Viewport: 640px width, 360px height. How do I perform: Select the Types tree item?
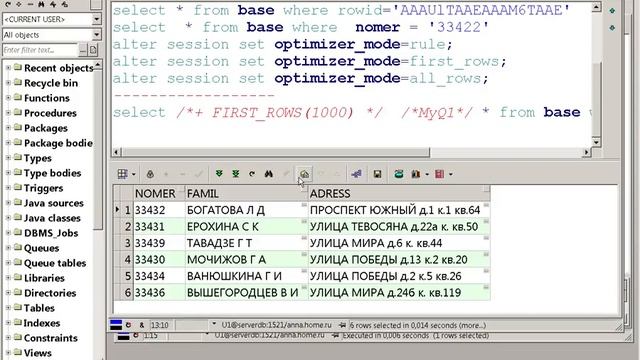[38, 158]
